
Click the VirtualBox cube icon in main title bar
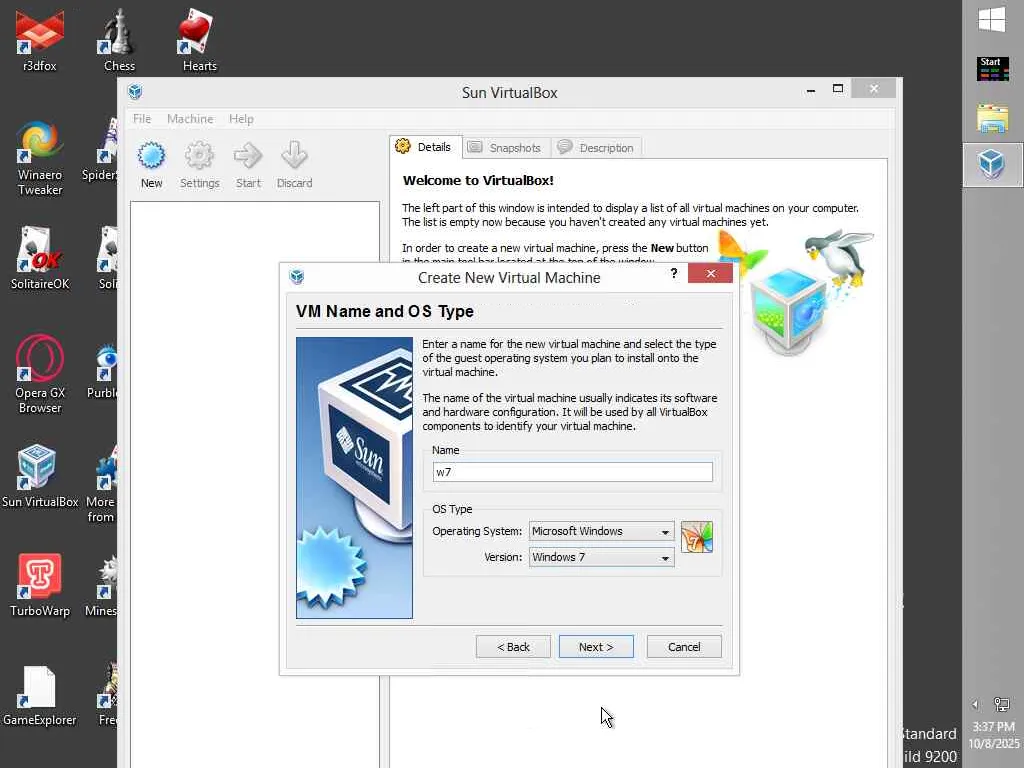click(135, 91)
